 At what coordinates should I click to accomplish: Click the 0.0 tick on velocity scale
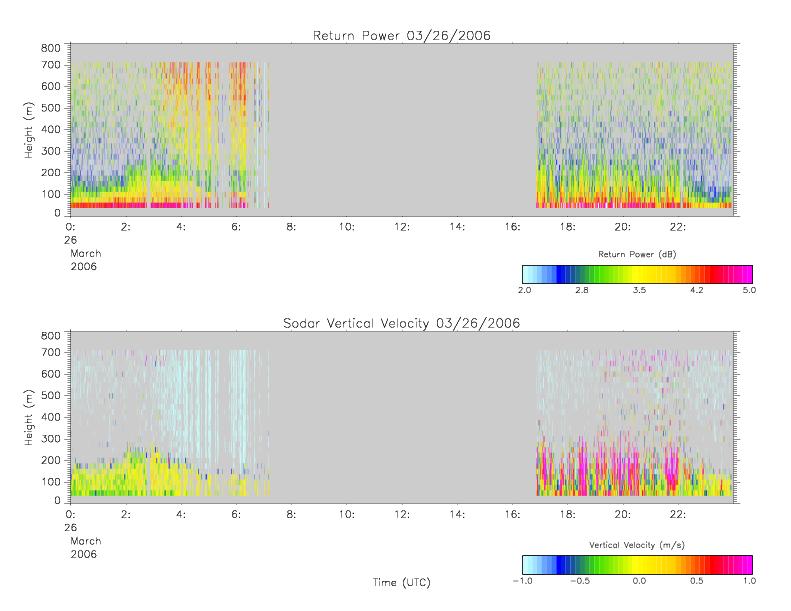click(x=639, y=581)
